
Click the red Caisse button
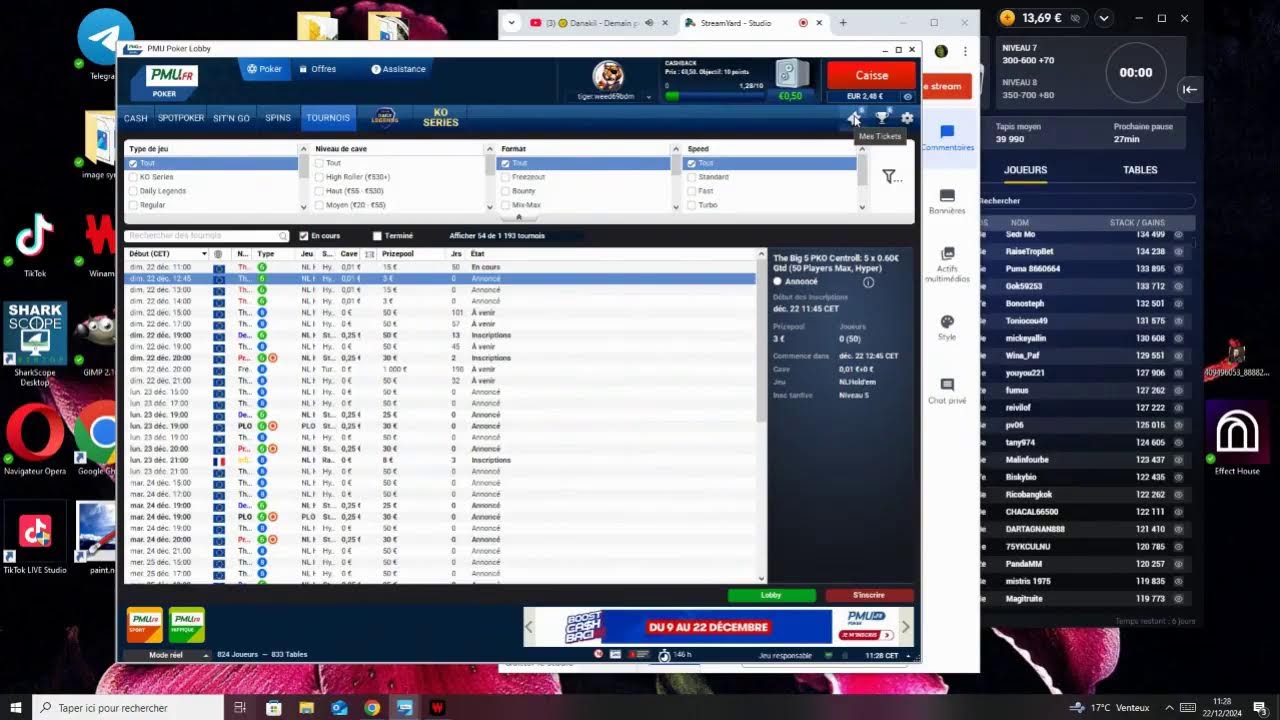point(871,75)
